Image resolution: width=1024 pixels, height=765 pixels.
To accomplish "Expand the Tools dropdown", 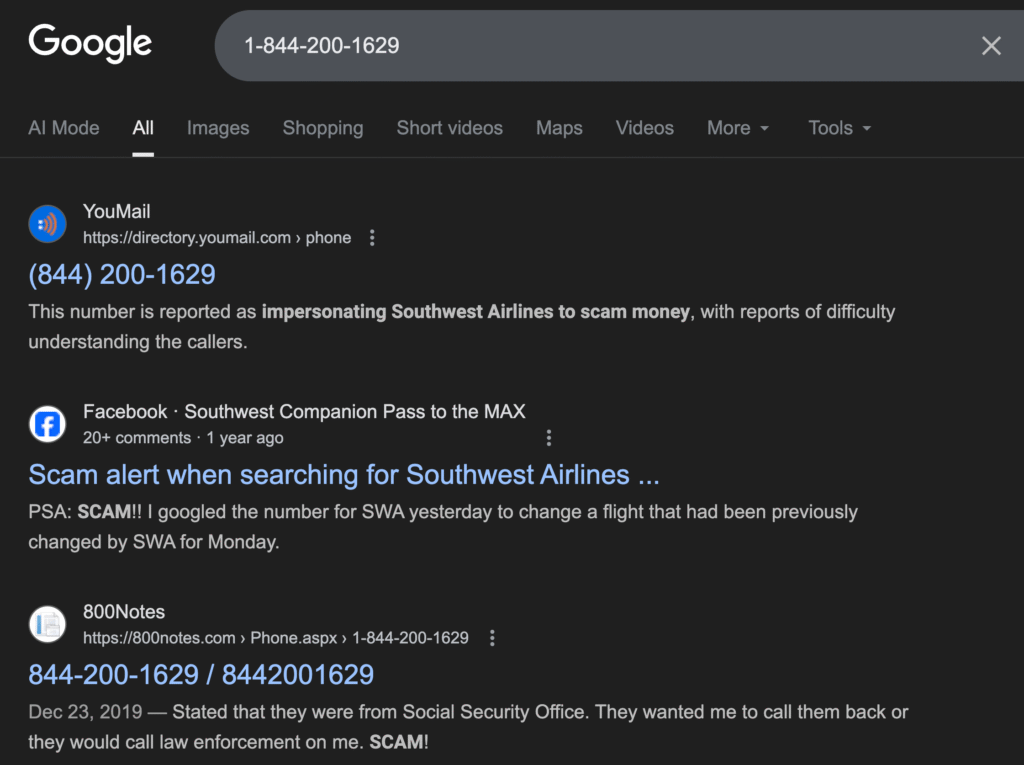I will click(839, 128).
